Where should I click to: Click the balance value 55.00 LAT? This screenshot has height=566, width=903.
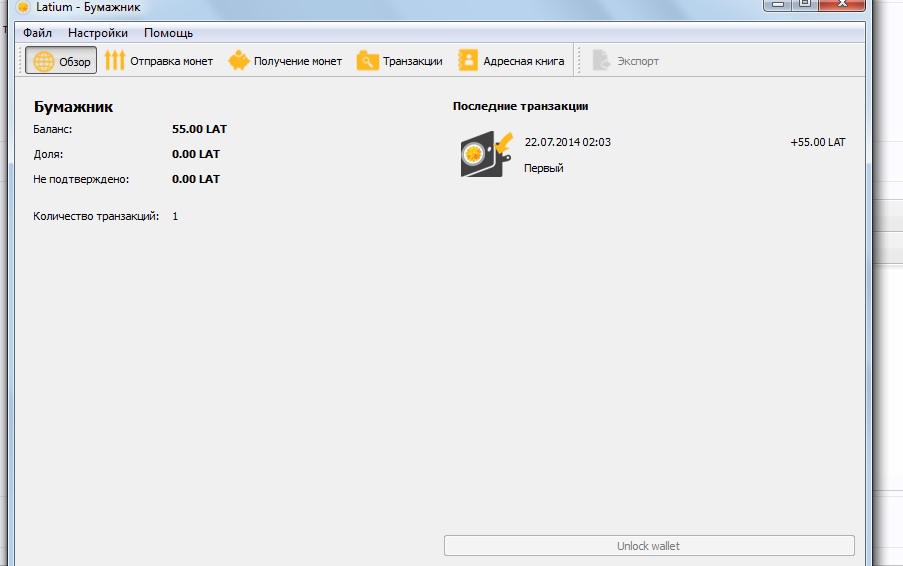(199, 129)
